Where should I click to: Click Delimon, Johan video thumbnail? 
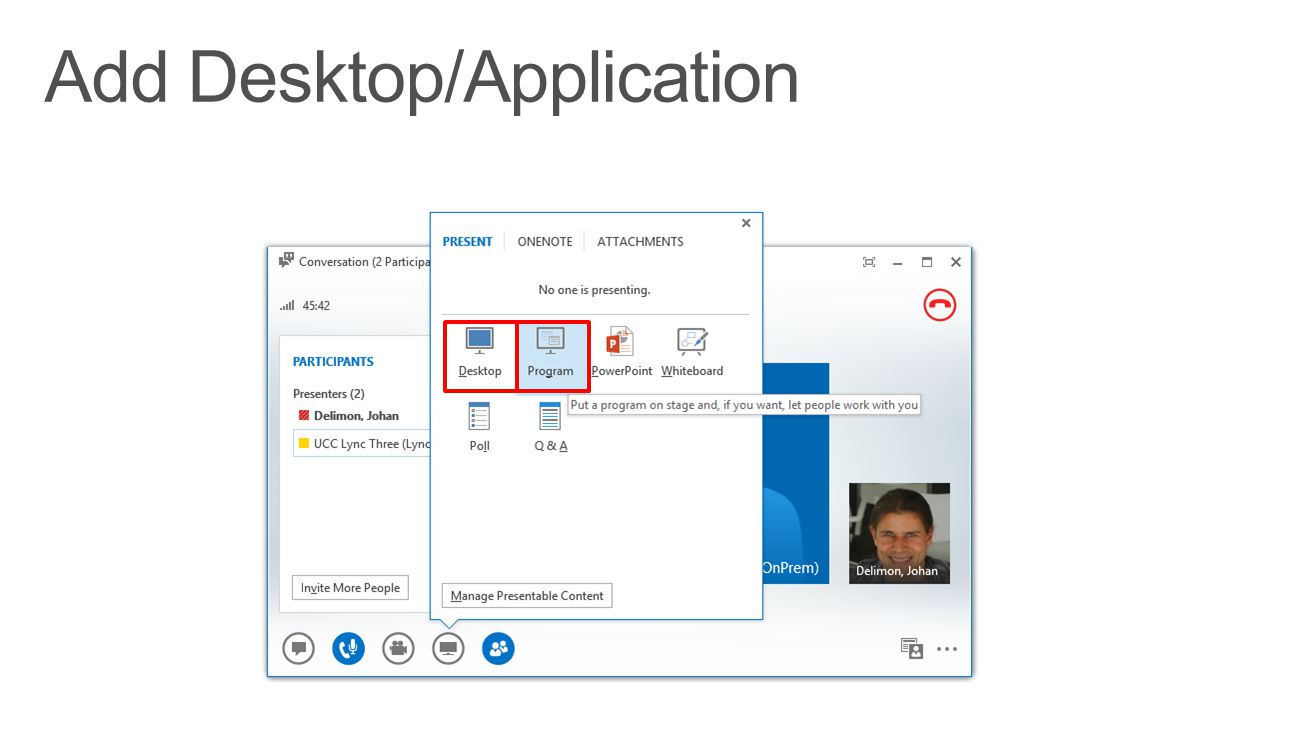click(899, 533)
